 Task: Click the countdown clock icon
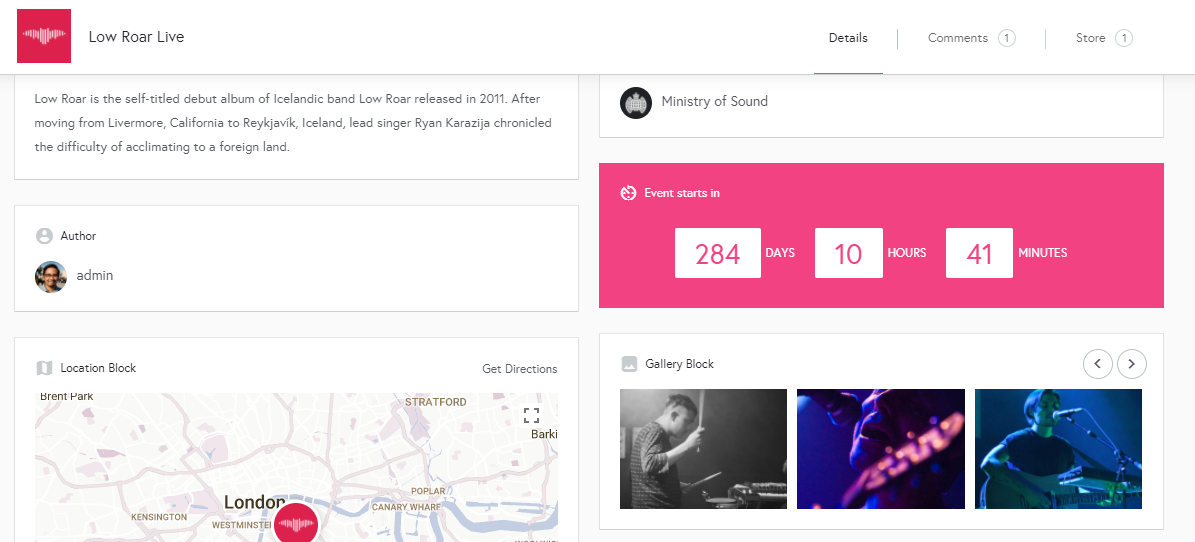628,193
